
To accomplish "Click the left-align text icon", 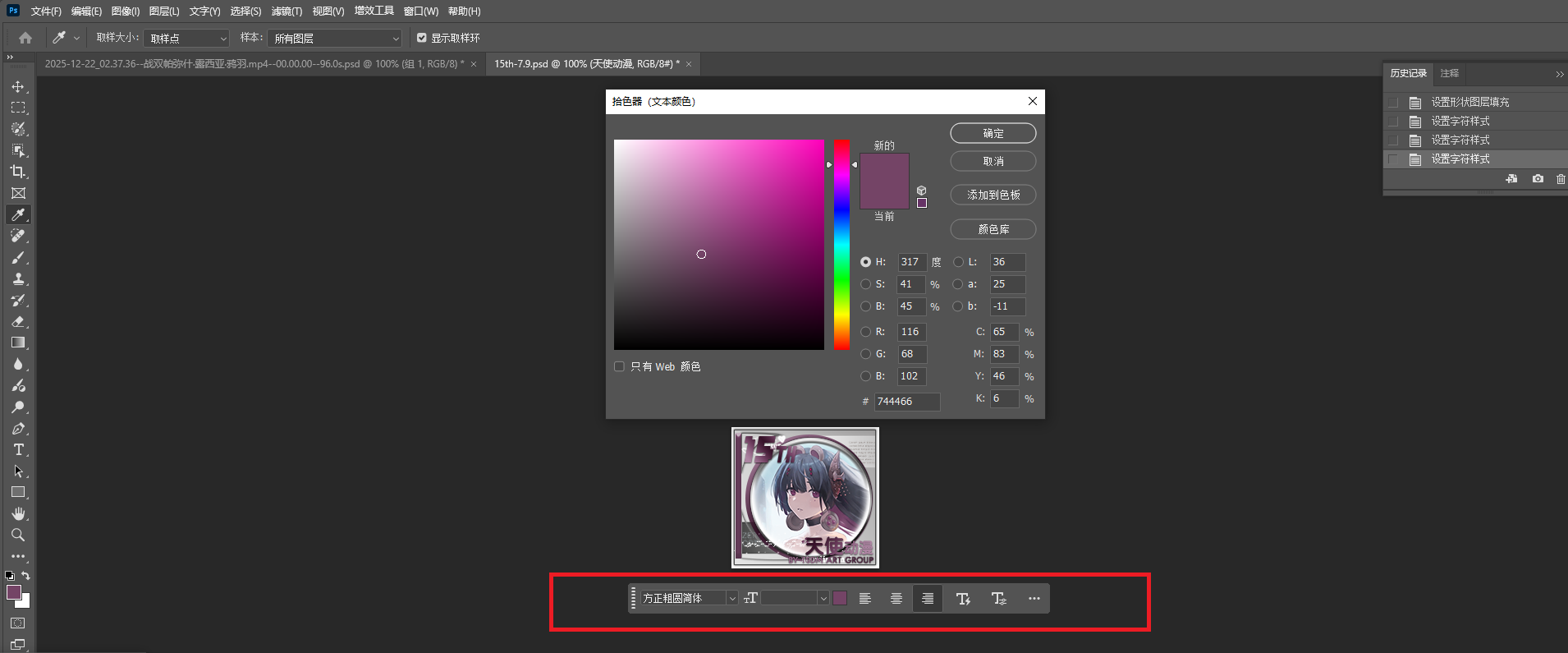I will tap(864, 599).
